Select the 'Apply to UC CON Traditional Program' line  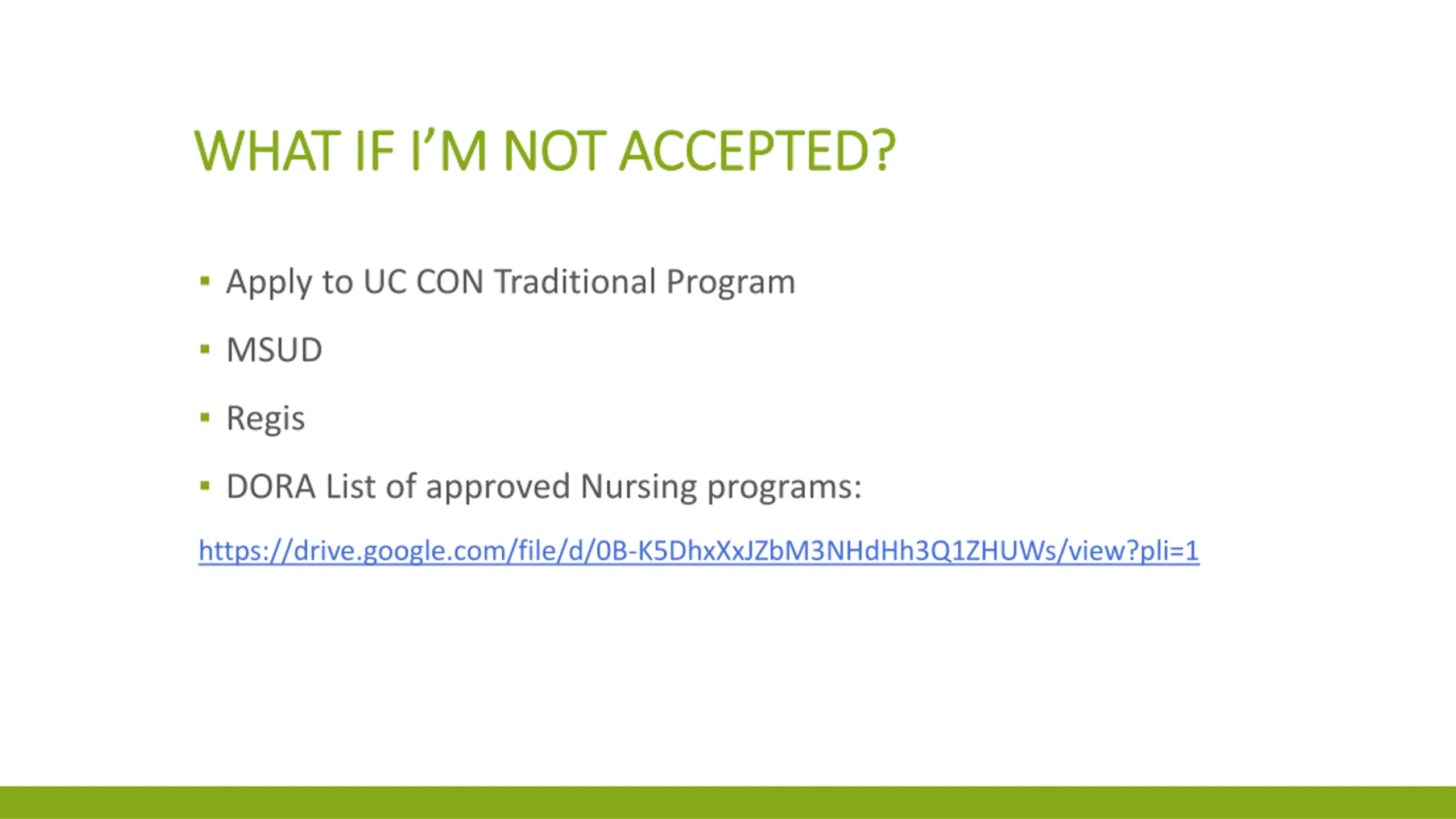[510, 282]
